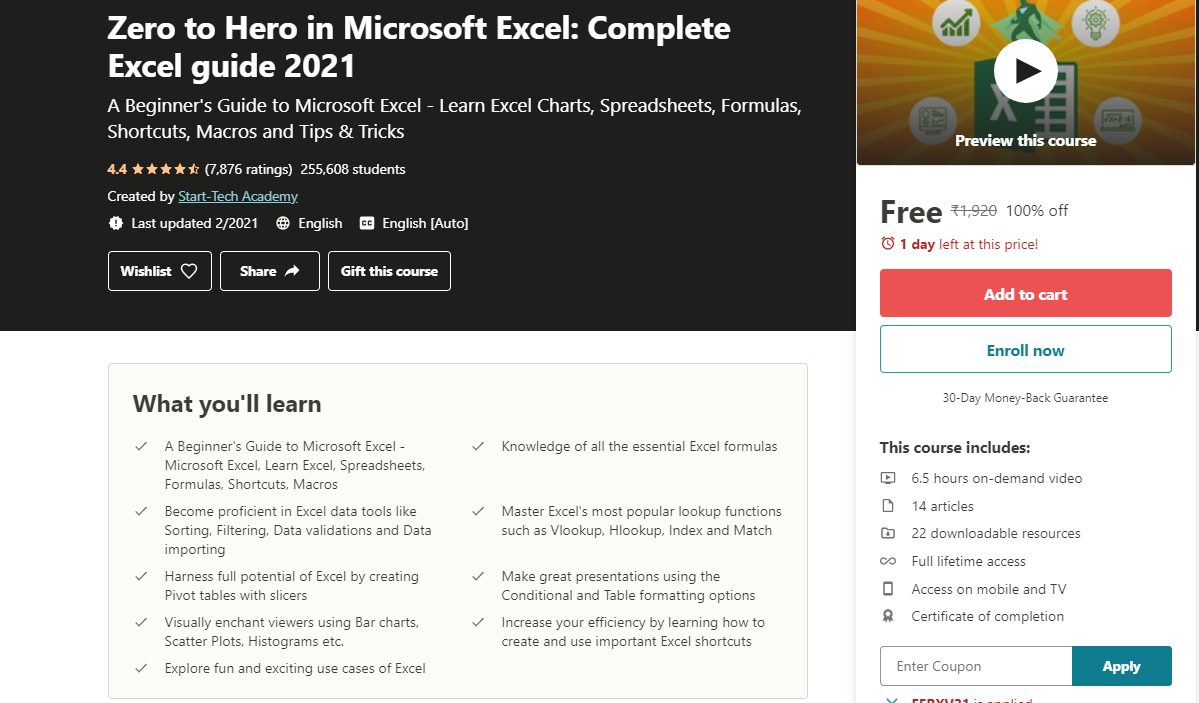Click Master Excel's most popular lookup functions item
The height and width of the screenshot is (703, 1199).
(642, 521)
